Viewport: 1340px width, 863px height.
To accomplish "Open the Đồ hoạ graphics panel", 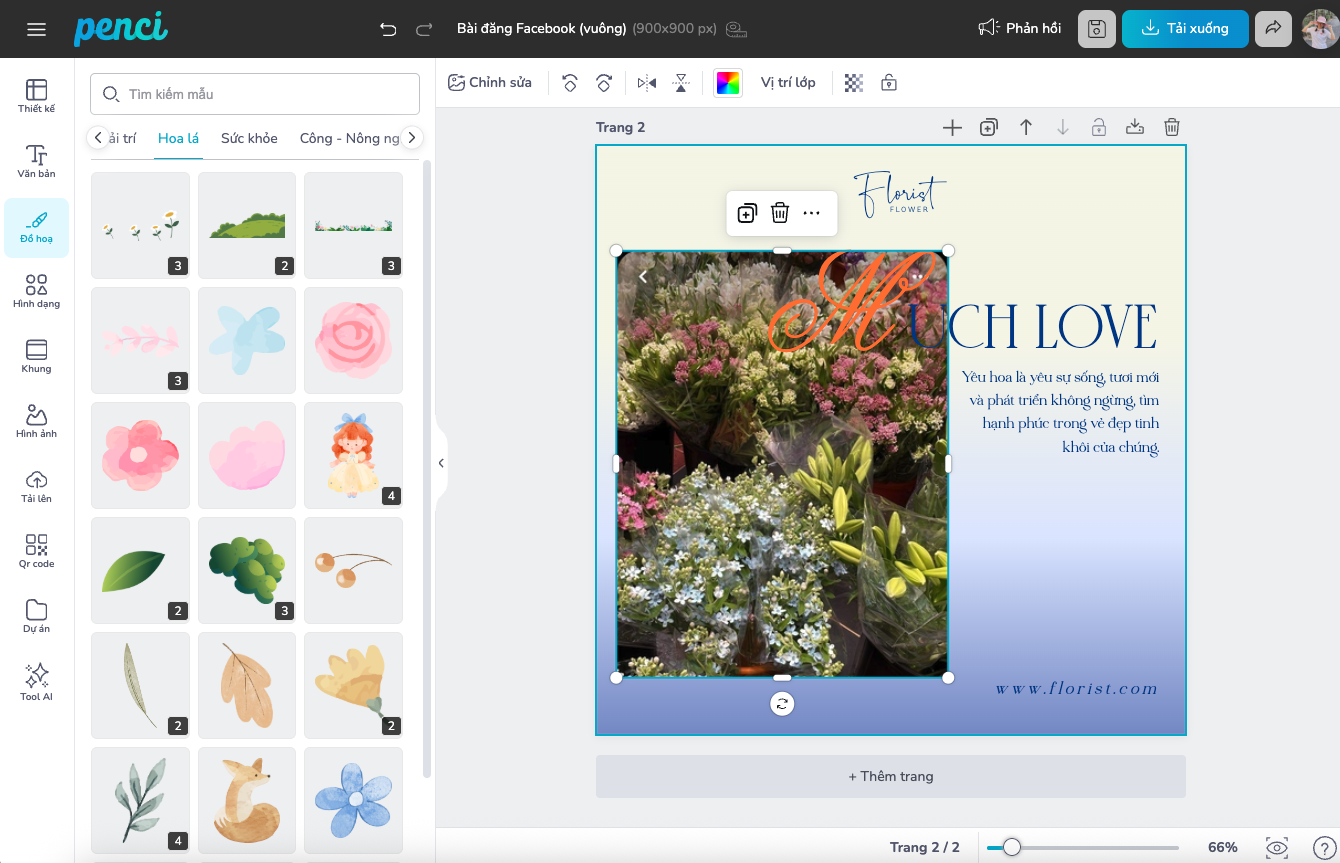I will tap(36, 227).
